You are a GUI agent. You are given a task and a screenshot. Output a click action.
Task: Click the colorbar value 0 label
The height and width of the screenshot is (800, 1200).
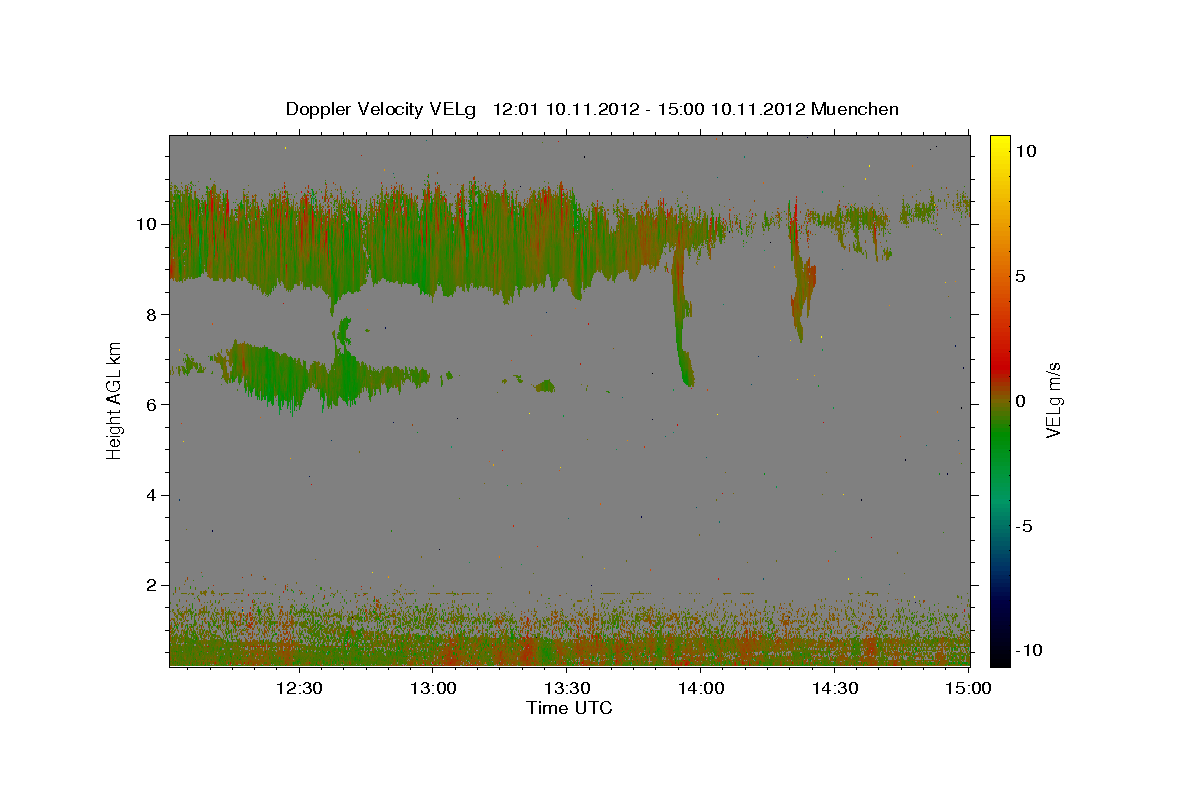(x=1020, y=401)
